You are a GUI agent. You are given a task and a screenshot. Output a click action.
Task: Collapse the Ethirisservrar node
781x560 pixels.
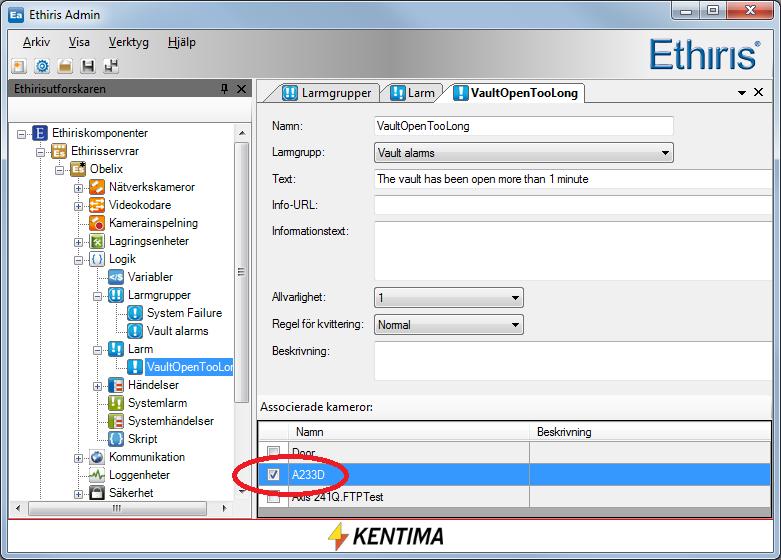coord(40,152)
